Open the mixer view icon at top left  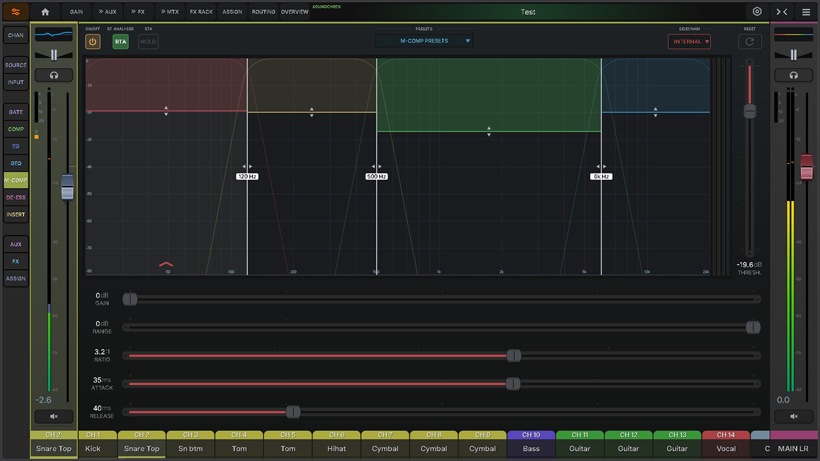point(16,11)
